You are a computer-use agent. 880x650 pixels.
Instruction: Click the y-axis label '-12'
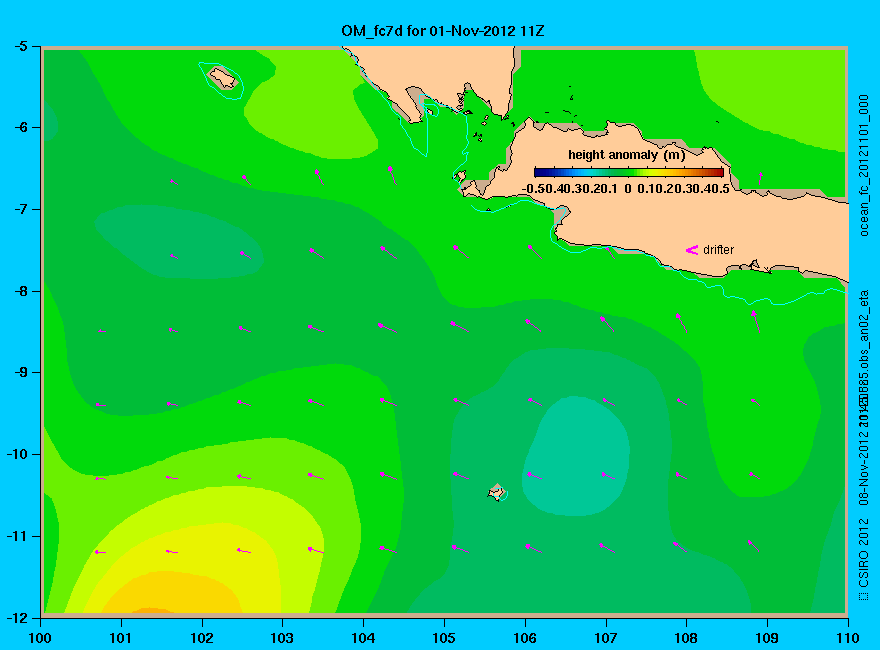[x=17, y=618]
